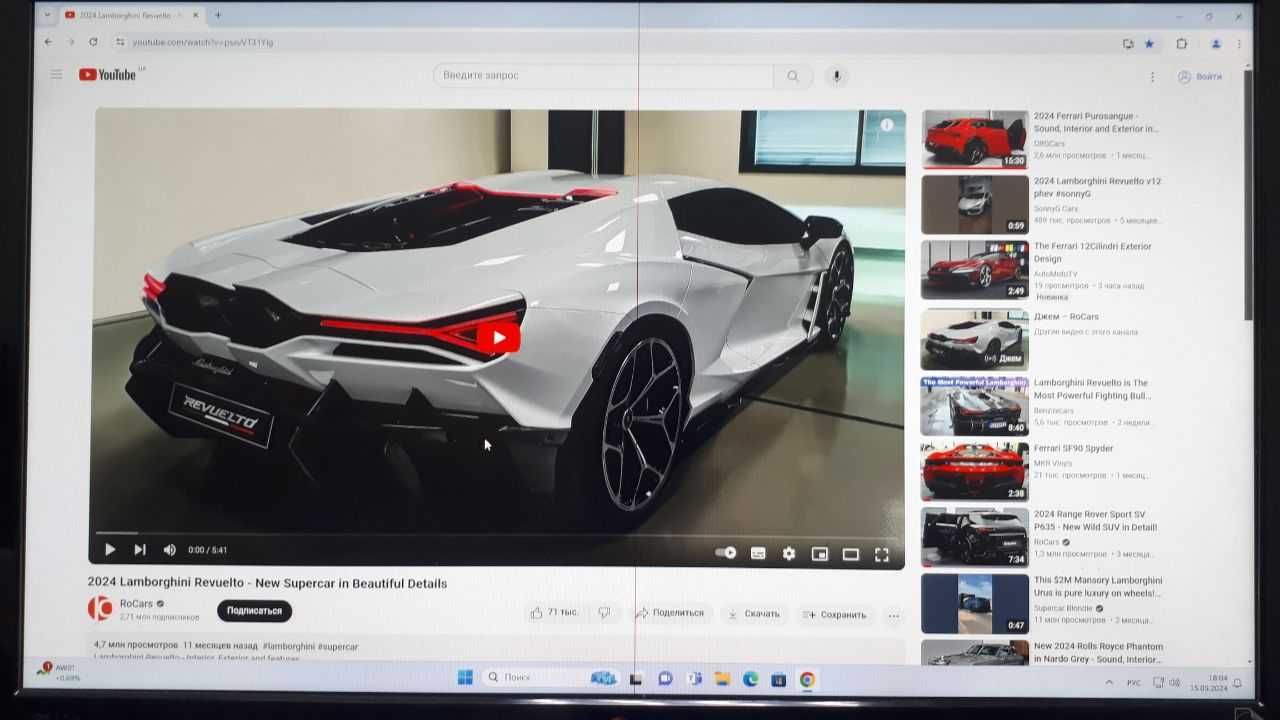
Task: Open the RoCars channel name link
Action: click(x=136, y=604)
